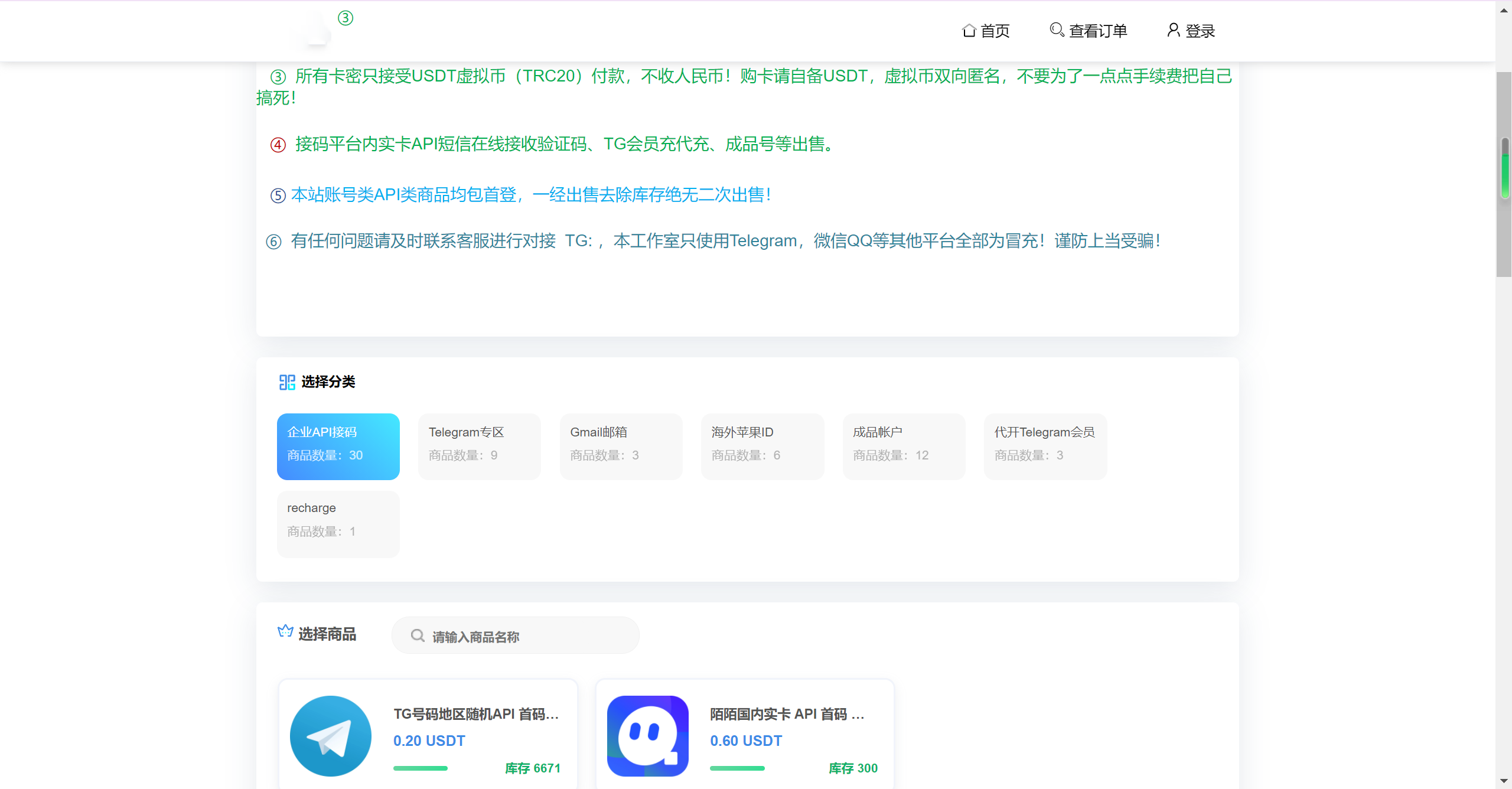Click the search icon in the product search box
1512x789 pixels.
pyautogui.click(x=418, y=635)
